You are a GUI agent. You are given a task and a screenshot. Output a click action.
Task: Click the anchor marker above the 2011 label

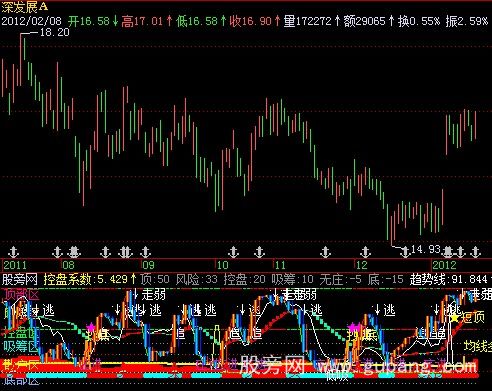[14, 252]
